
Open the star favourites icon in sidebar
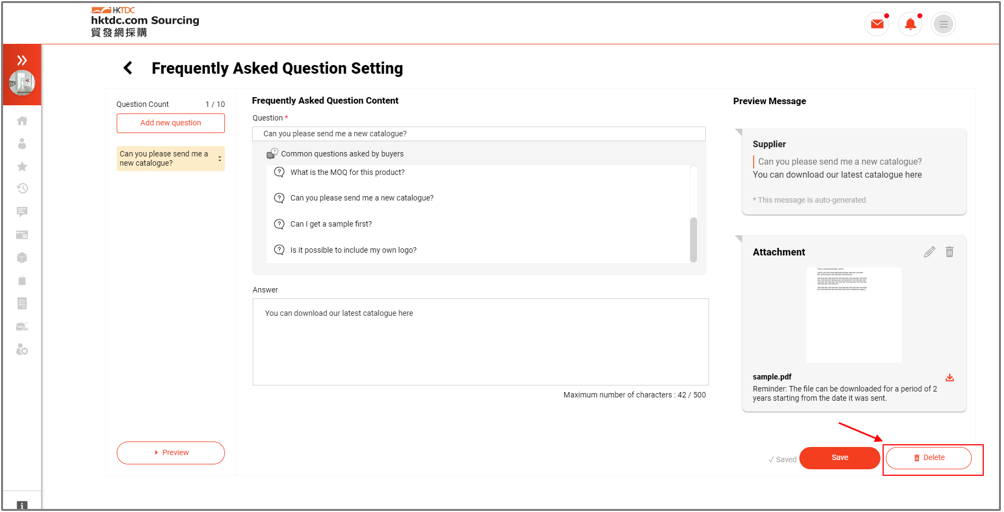click(x=22, y=166)
